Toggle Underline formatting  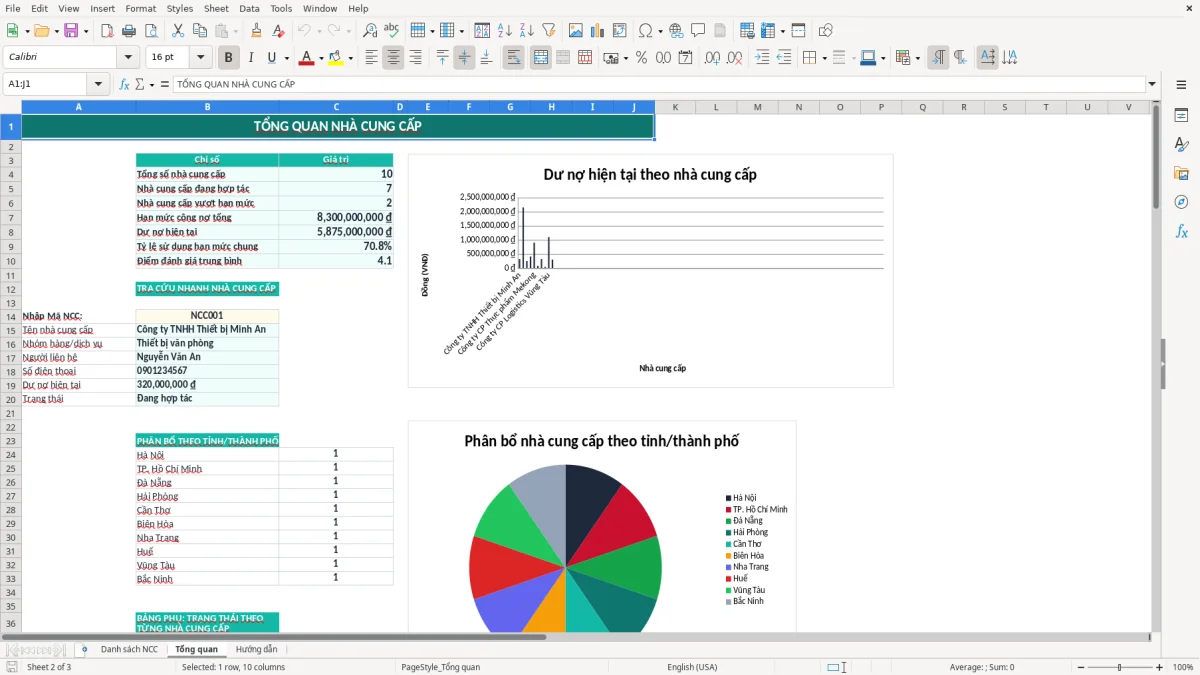coord(272,58)
